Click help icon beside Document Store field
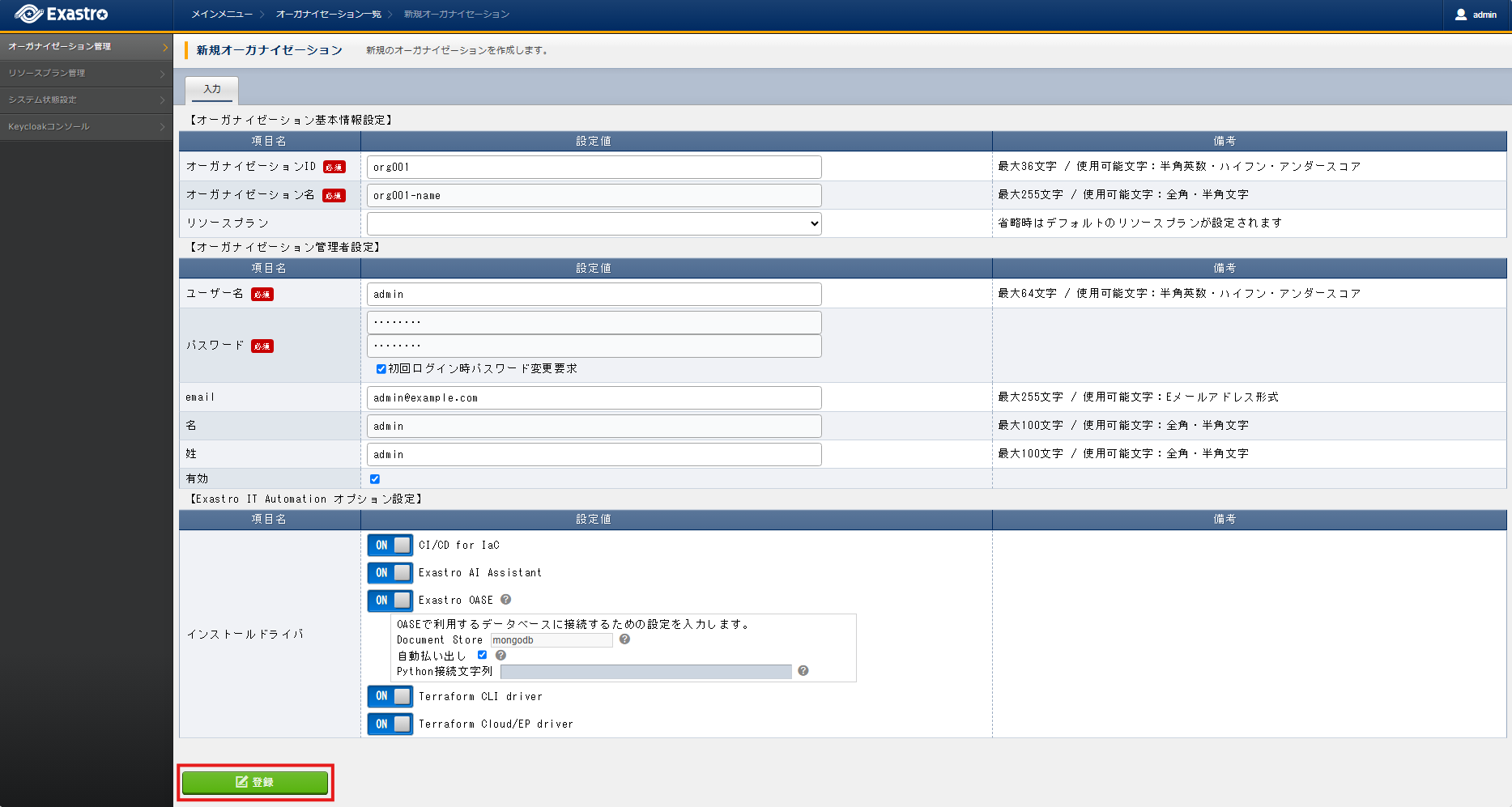The height and width of the screenshot is (807, 1512). pyautogui.click(x=624, y=639)
